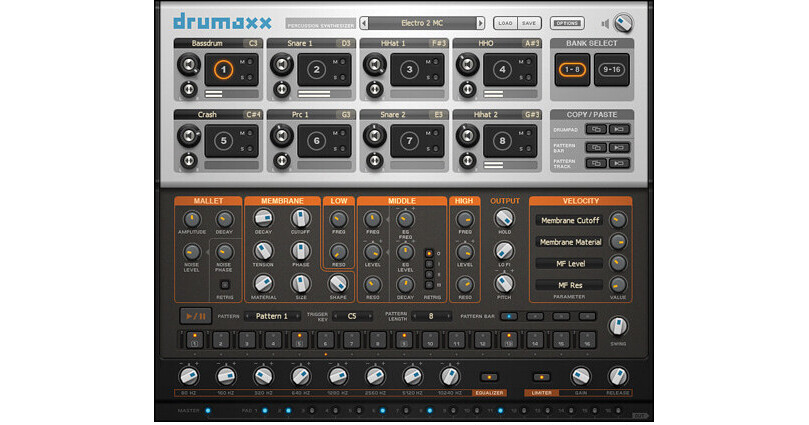Image resolution: width=809 pixels, height=425 pixels.
Task: Select drum pad 1 (Bassdrum)
Action: (223, 70)
